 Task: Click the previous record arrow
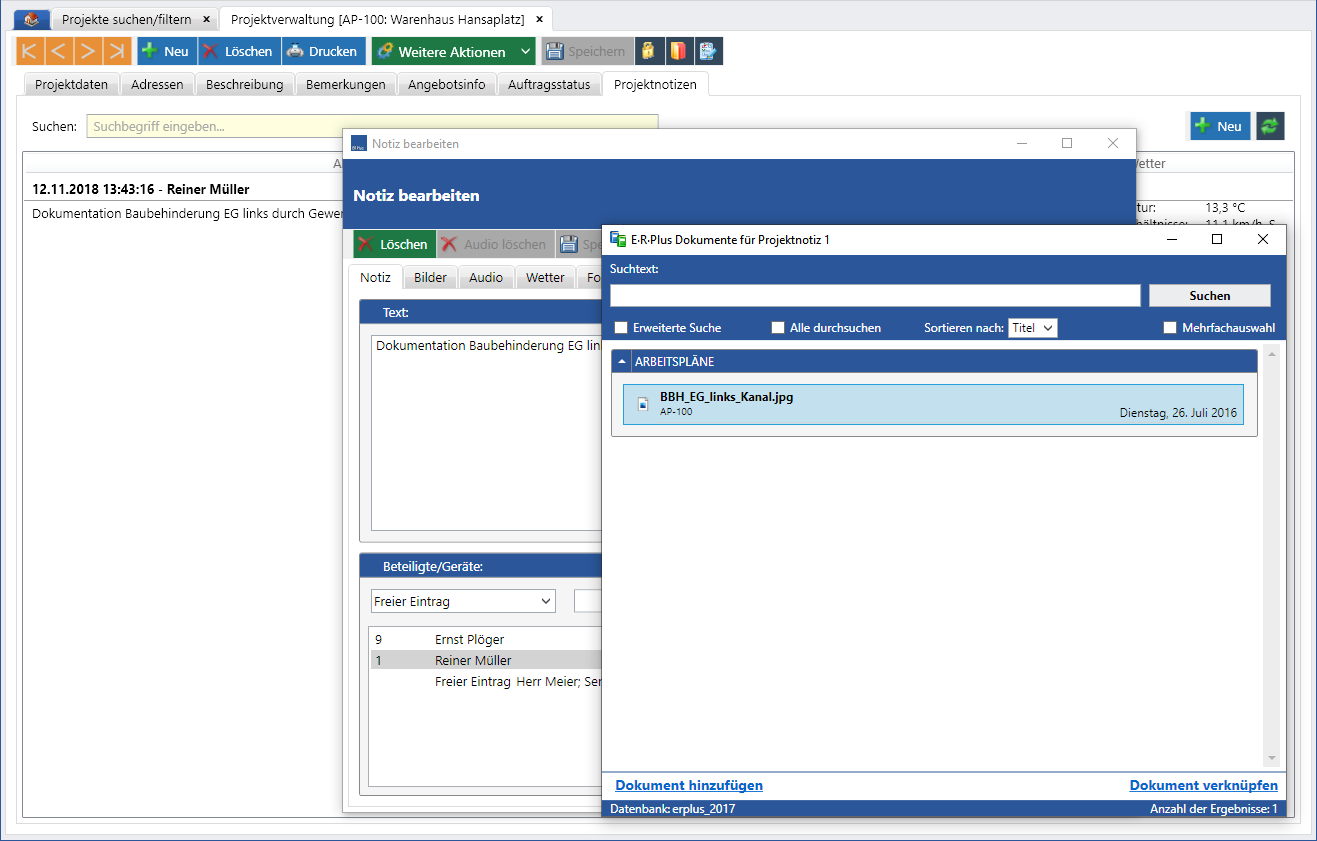pos(59,52)
